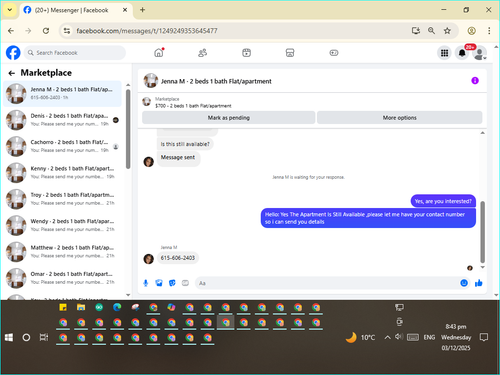This screenshot has width=500, height=375.
Task: Open the Facebook home logo
Action: pyautogui.click(x=13, y=53)
